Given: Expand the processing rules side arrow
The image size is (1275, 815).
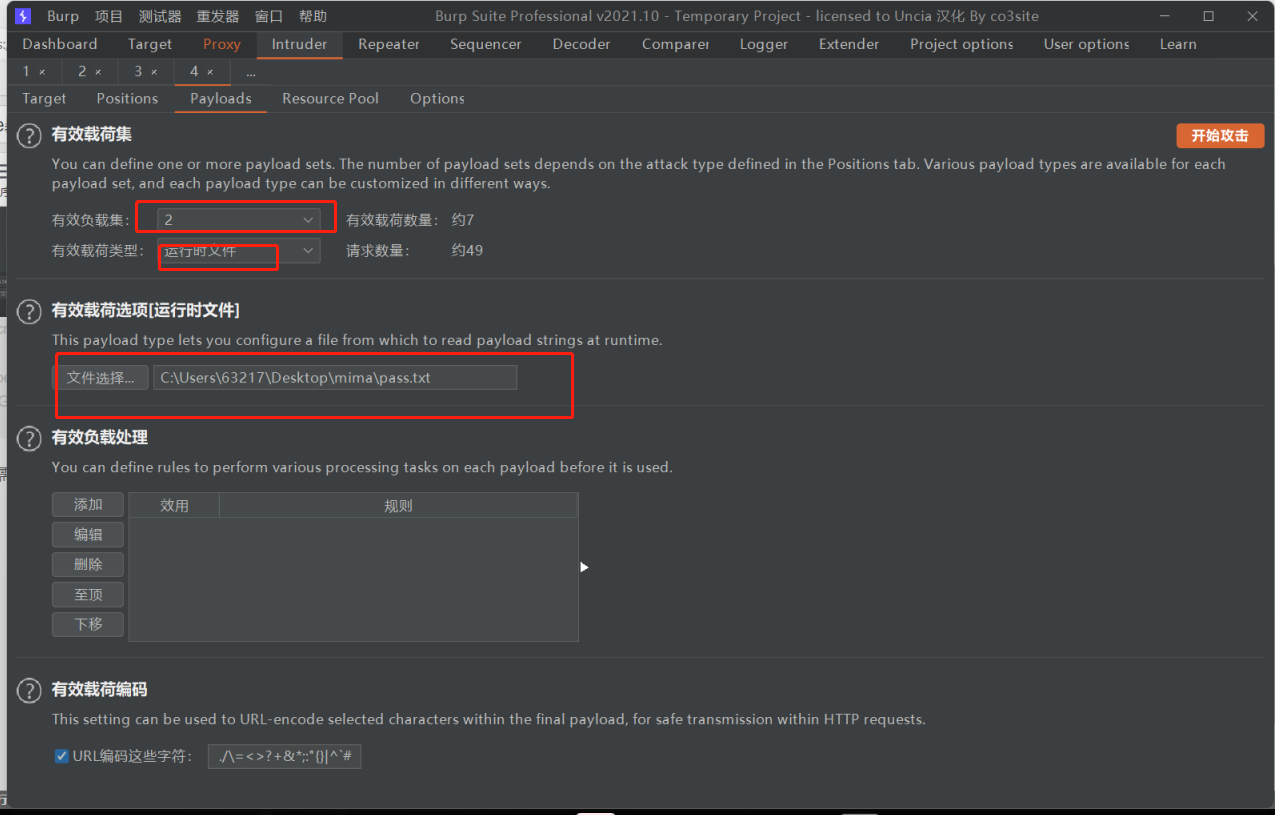Looking at the screenshot, I should click(x=584, y=567).
